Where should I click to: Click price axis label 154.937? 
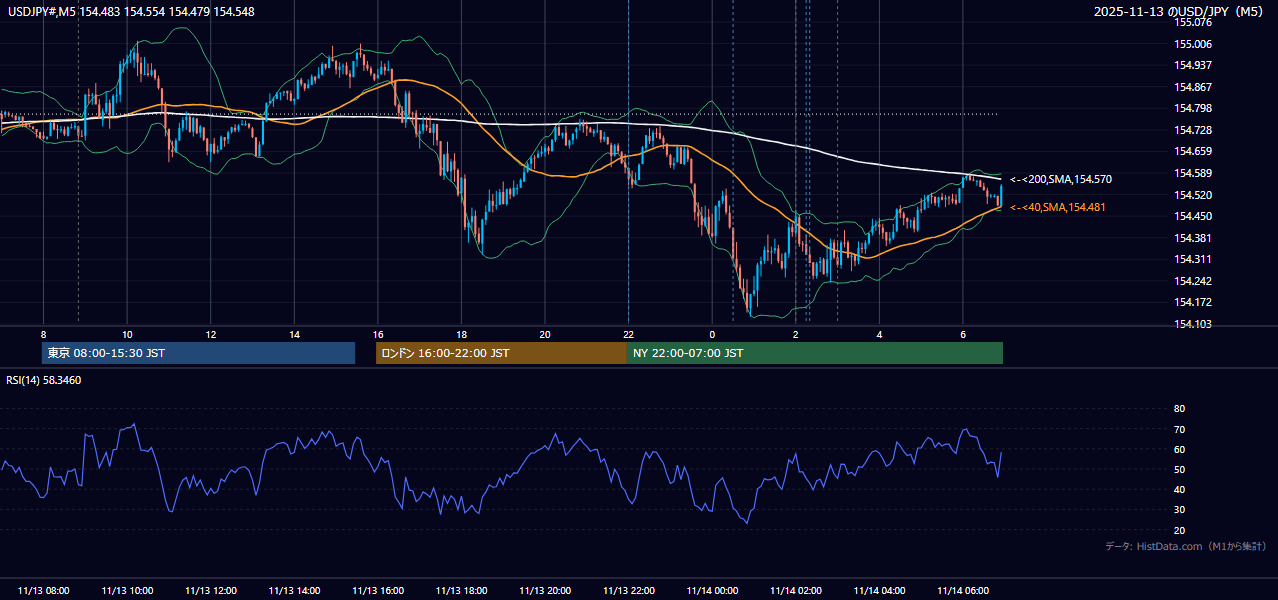[1193, 66]
